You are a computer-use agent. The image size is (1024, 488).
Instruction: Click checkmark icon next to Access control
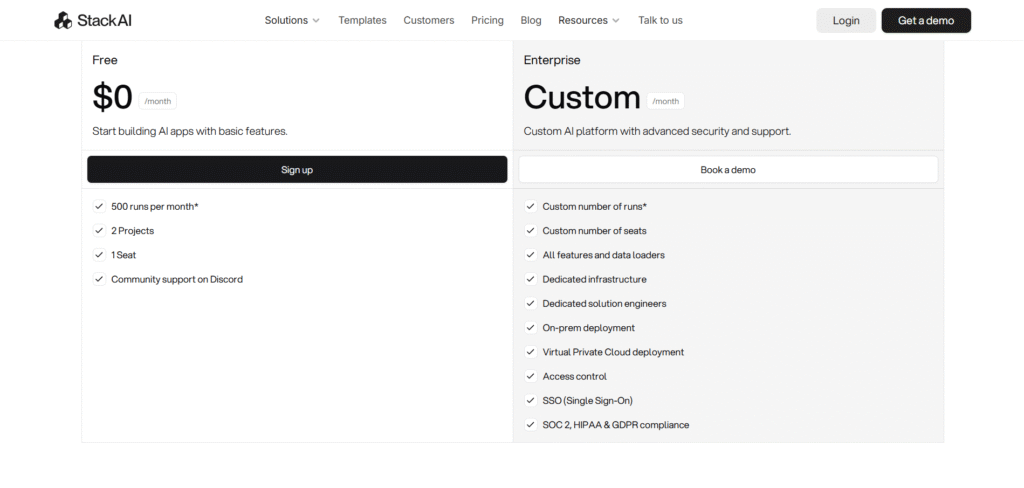pos(531,376)
